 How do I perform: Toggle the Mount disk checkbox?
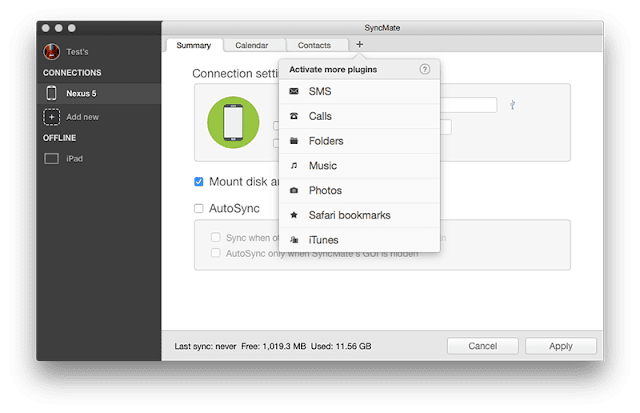pos(199,182)
